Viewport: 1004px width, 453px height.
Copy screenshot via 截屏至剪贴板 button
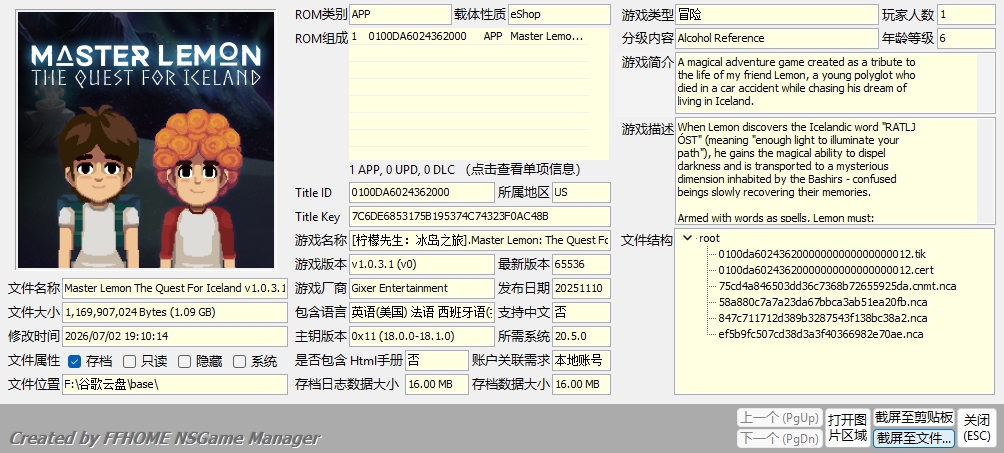[x=914, y=418]
